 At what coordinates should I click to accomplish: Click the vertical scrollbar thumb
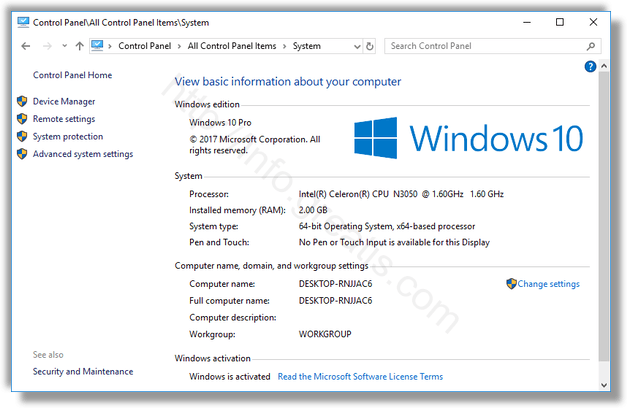point(604,216)
